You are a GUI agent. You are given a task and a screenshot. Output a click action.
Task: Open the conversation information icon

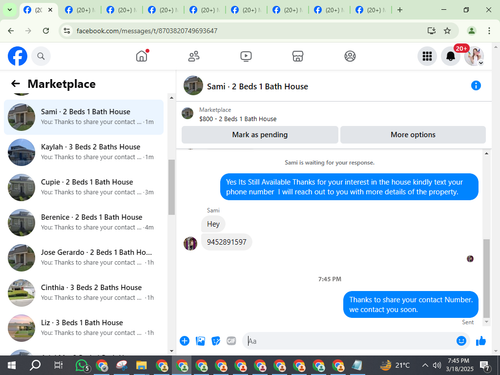(476, 86)
